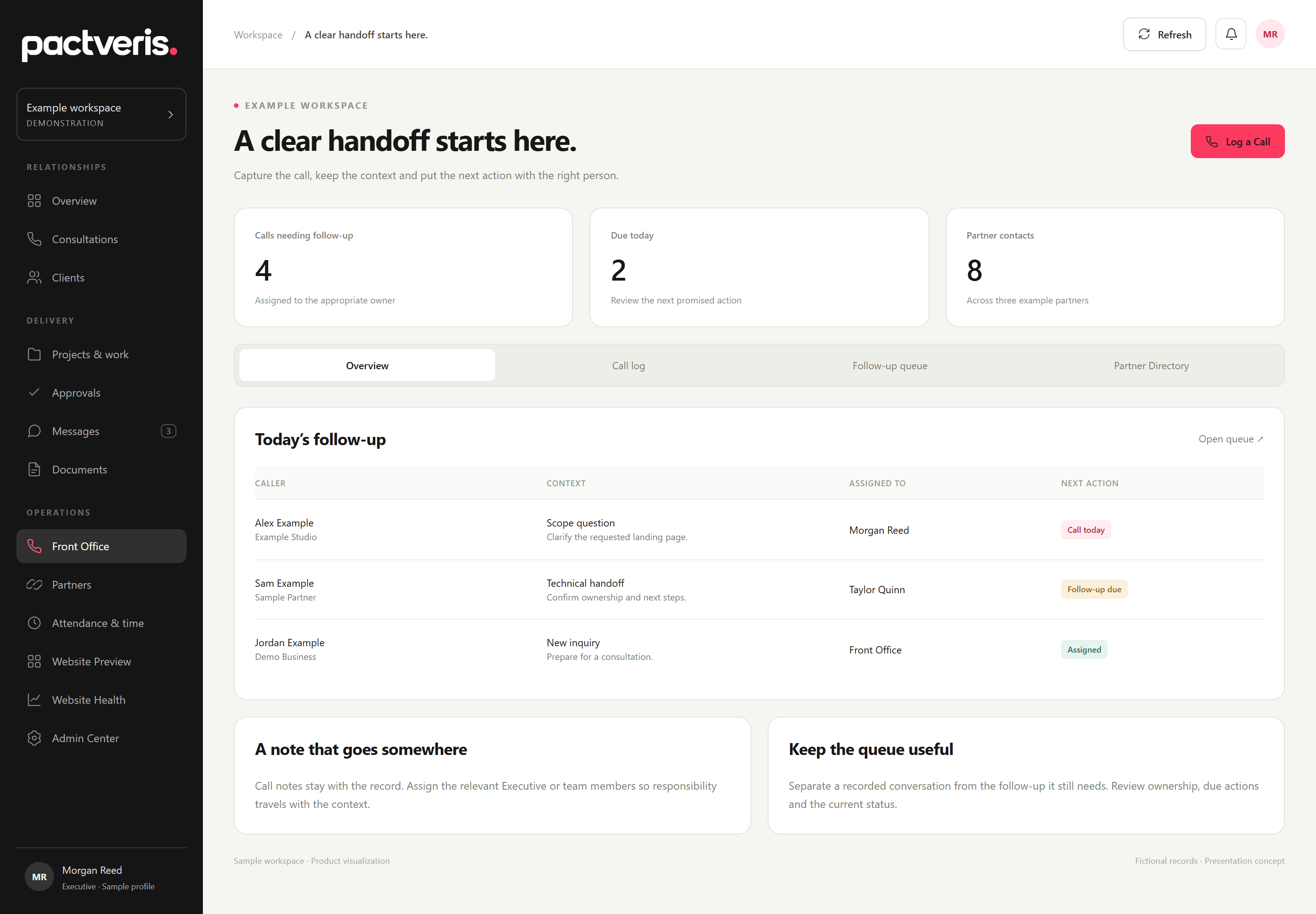This screenshot has height=914, width=1316.
Task: Click the Workspace breadcrumb link
Action: click(258, 35)
